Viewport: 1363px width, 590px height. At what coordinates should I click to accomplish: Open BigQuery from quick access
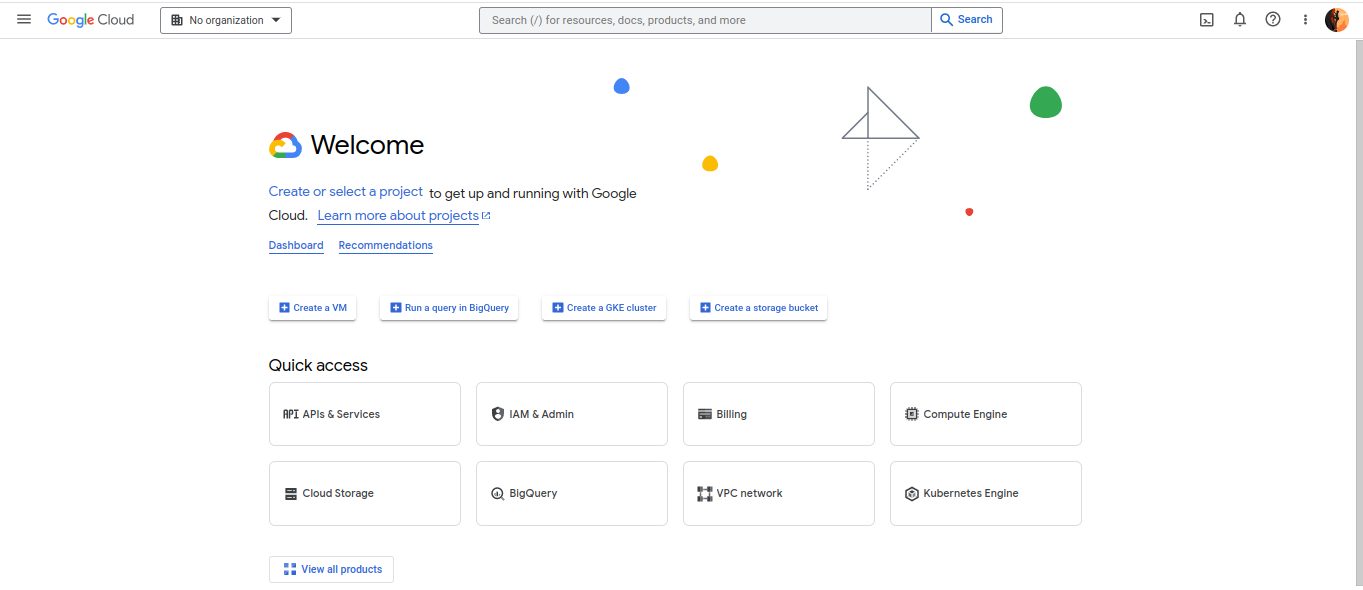point(571,493)
